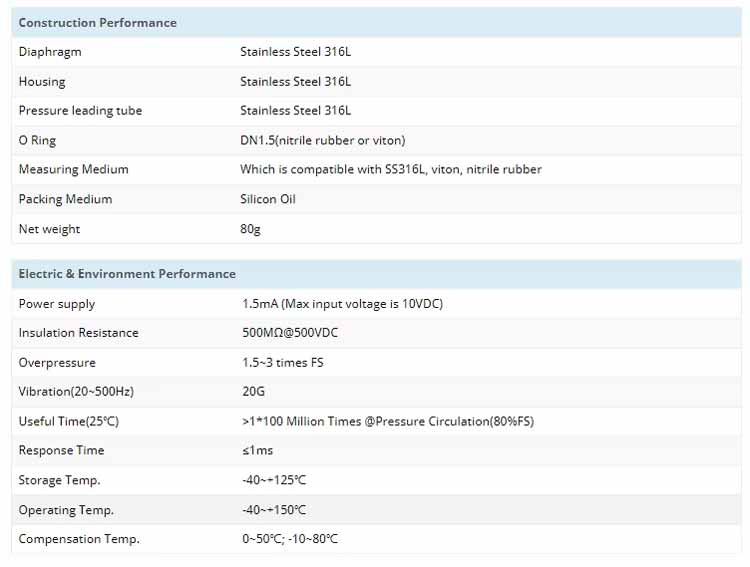
Task: Click the O Ring row label
Action: [37, 141]
